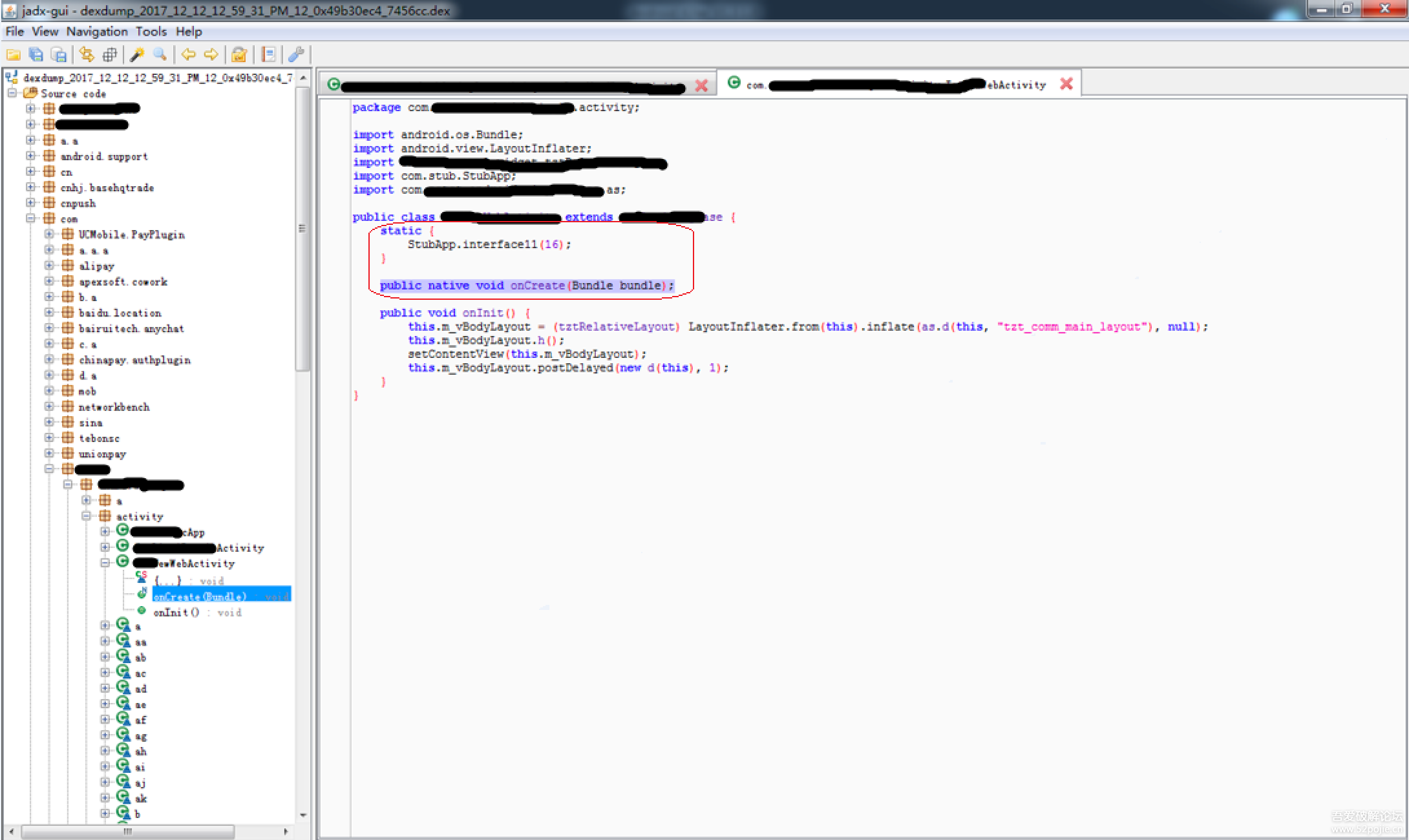Open the Navigation menu
Viewport: 1409px width, 840px height.
click(97, 32)
